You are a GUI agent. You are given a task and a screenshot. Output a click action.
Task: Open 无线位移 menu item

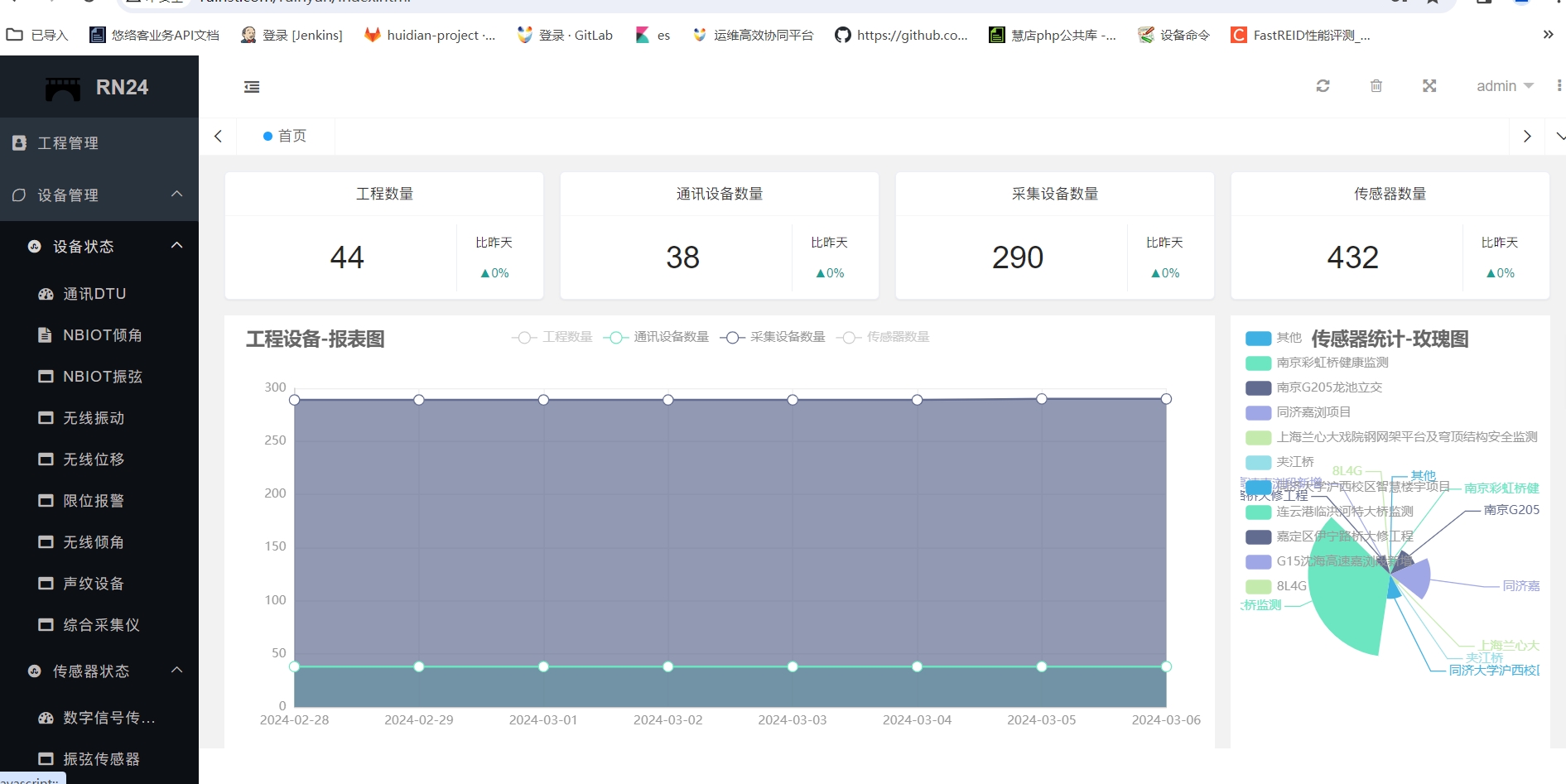click(99, 459)
